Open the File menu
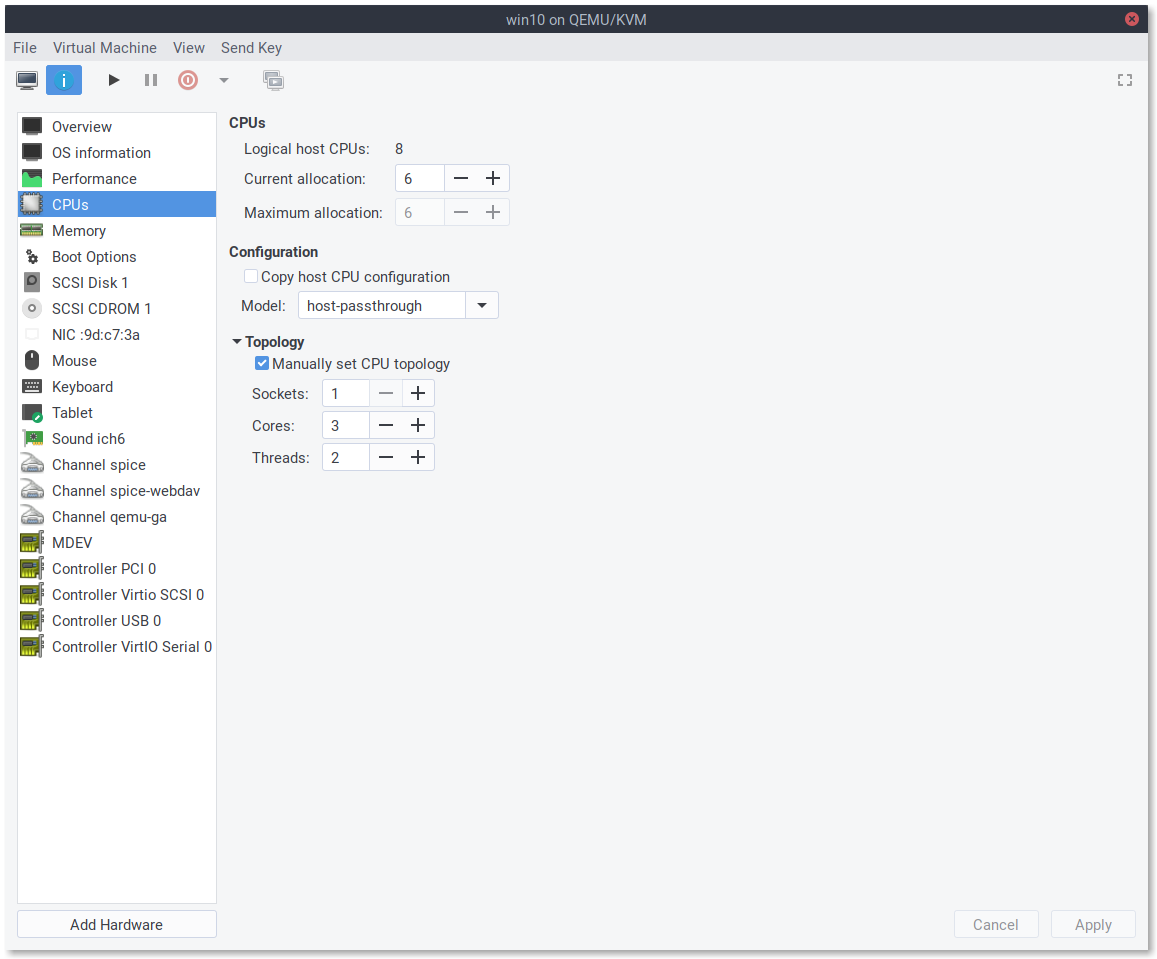This screenshot has height=959, width=1157. pos(25,48)
